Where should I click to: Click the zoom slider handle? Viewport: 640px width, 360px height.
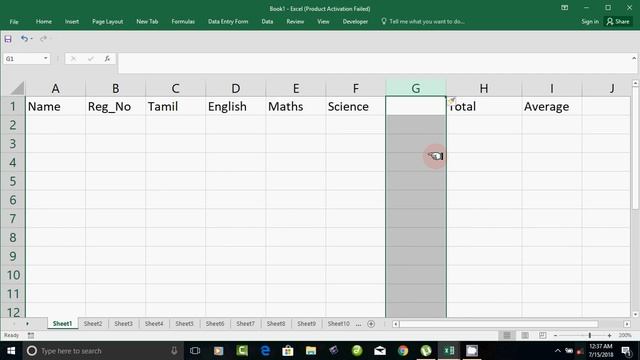click(589, 335)
